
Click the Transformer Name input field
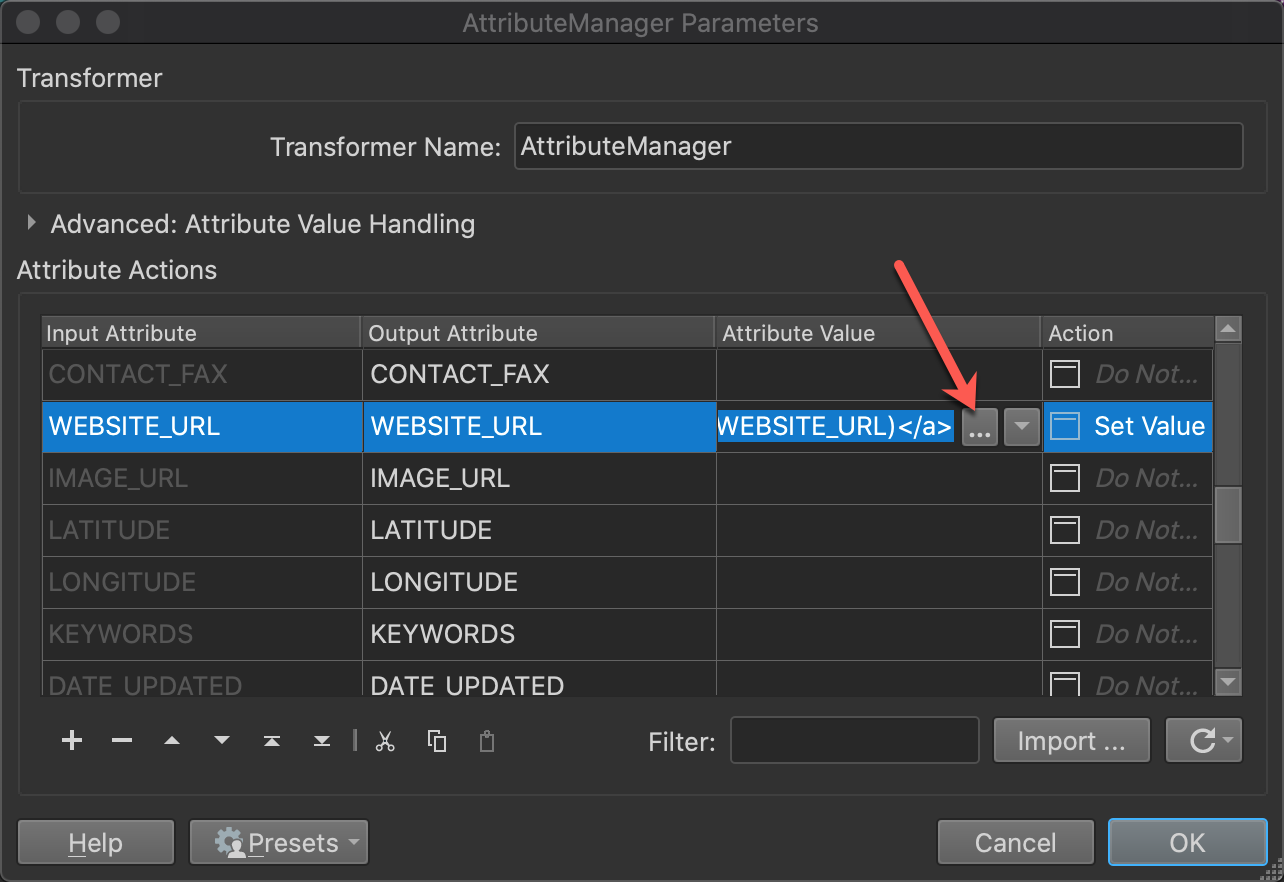pos(877,147)
